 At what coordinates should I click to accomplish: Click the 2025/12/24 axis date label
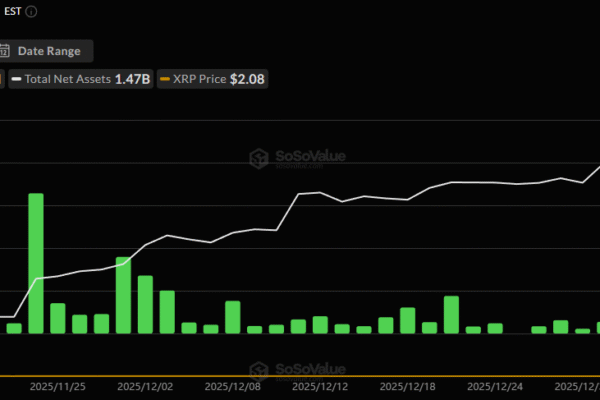[495, 385]
